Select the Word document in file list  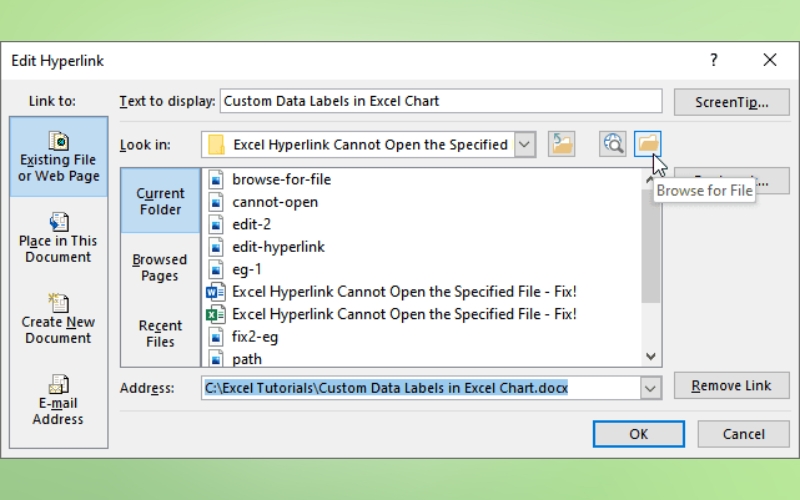(x=404, y=292)
